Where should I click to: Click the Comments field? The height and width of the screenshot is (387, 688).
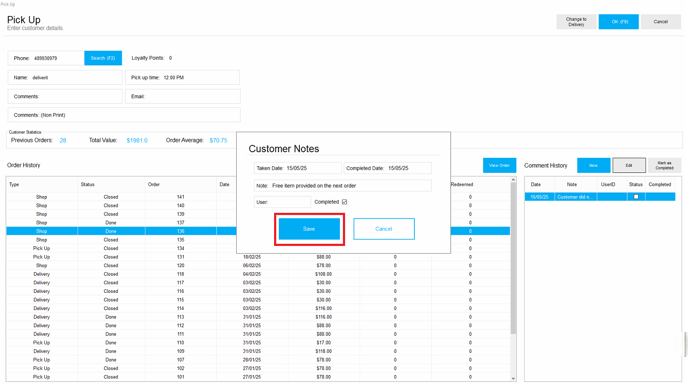click(65, 97)
